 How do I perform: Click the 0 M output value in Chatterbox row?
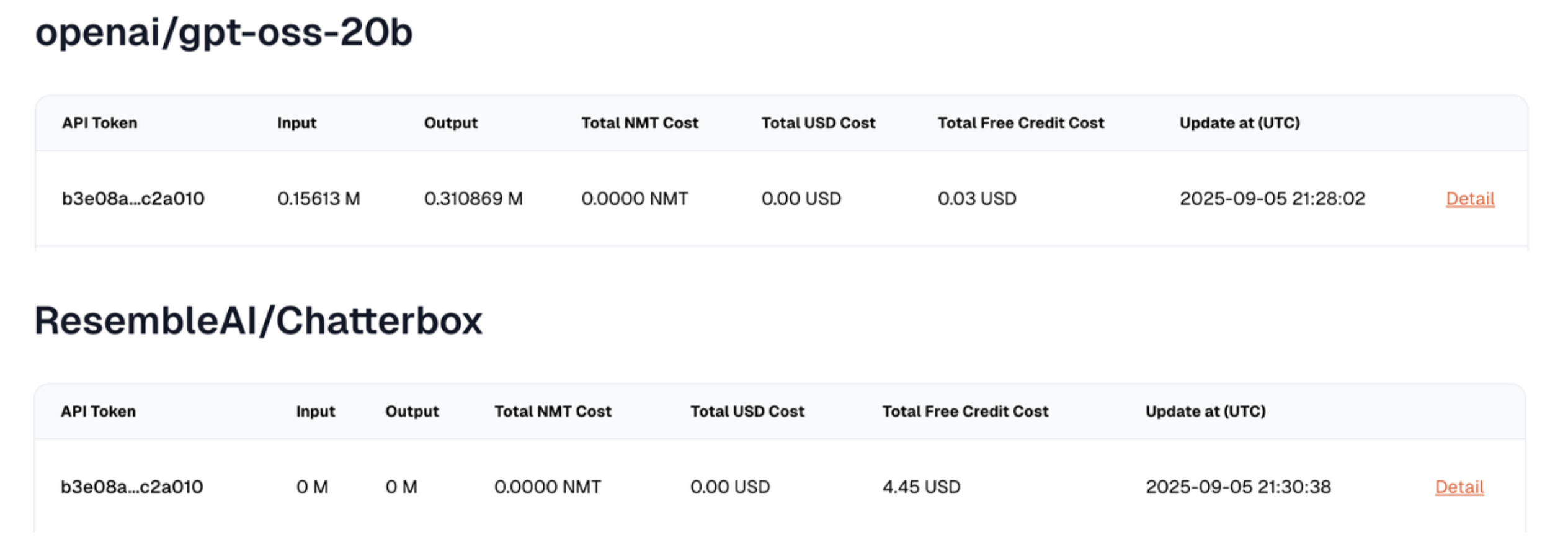click(402, 487)
